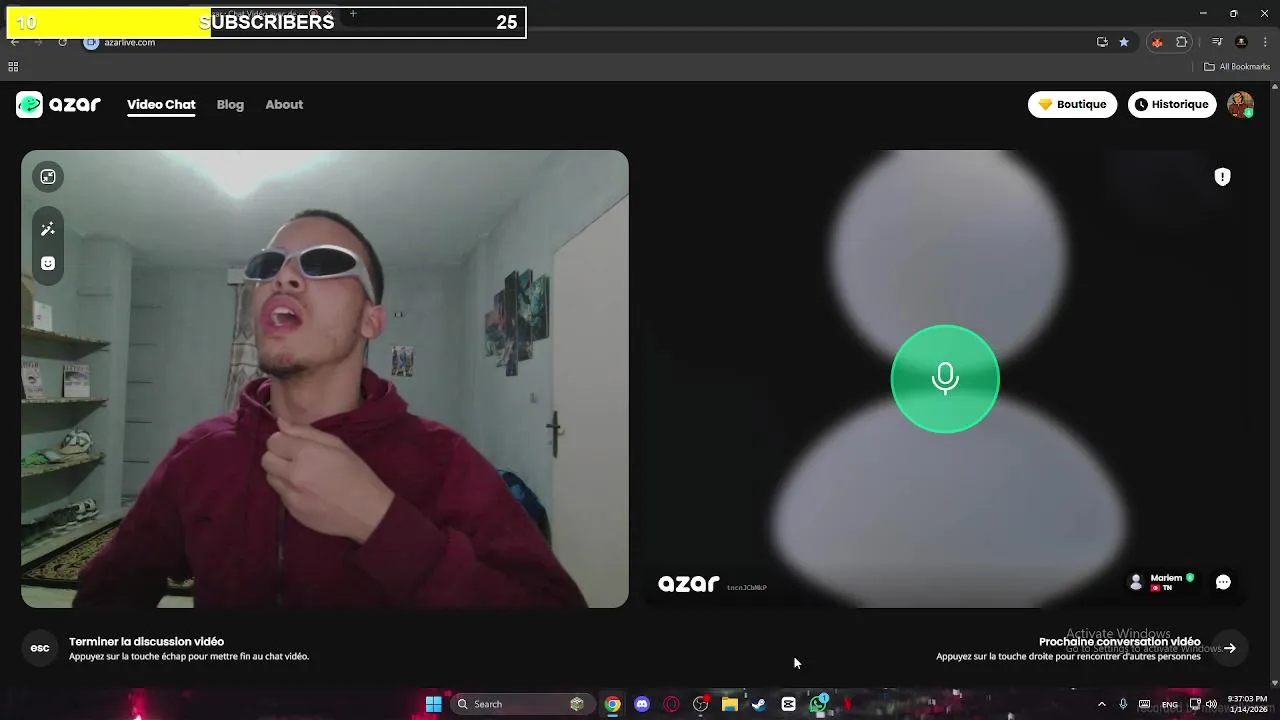Open Steam from the taskbar
The height and width of the screenshot is (720, 1280).
[x=759, y=704]
